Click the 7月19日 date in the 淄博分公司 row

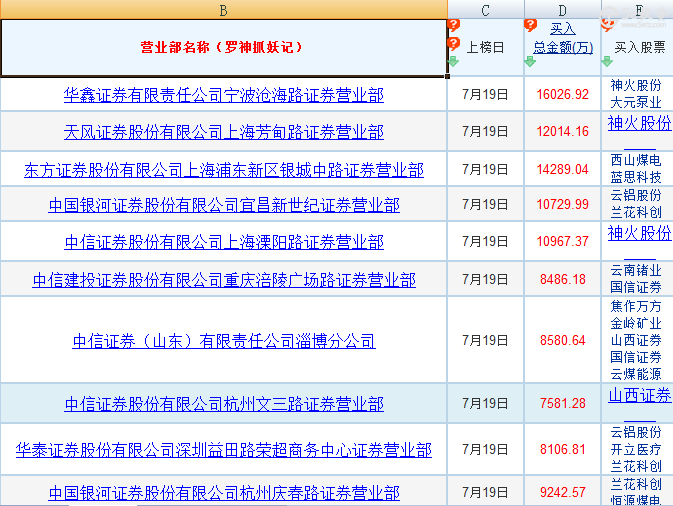[485, 340]
